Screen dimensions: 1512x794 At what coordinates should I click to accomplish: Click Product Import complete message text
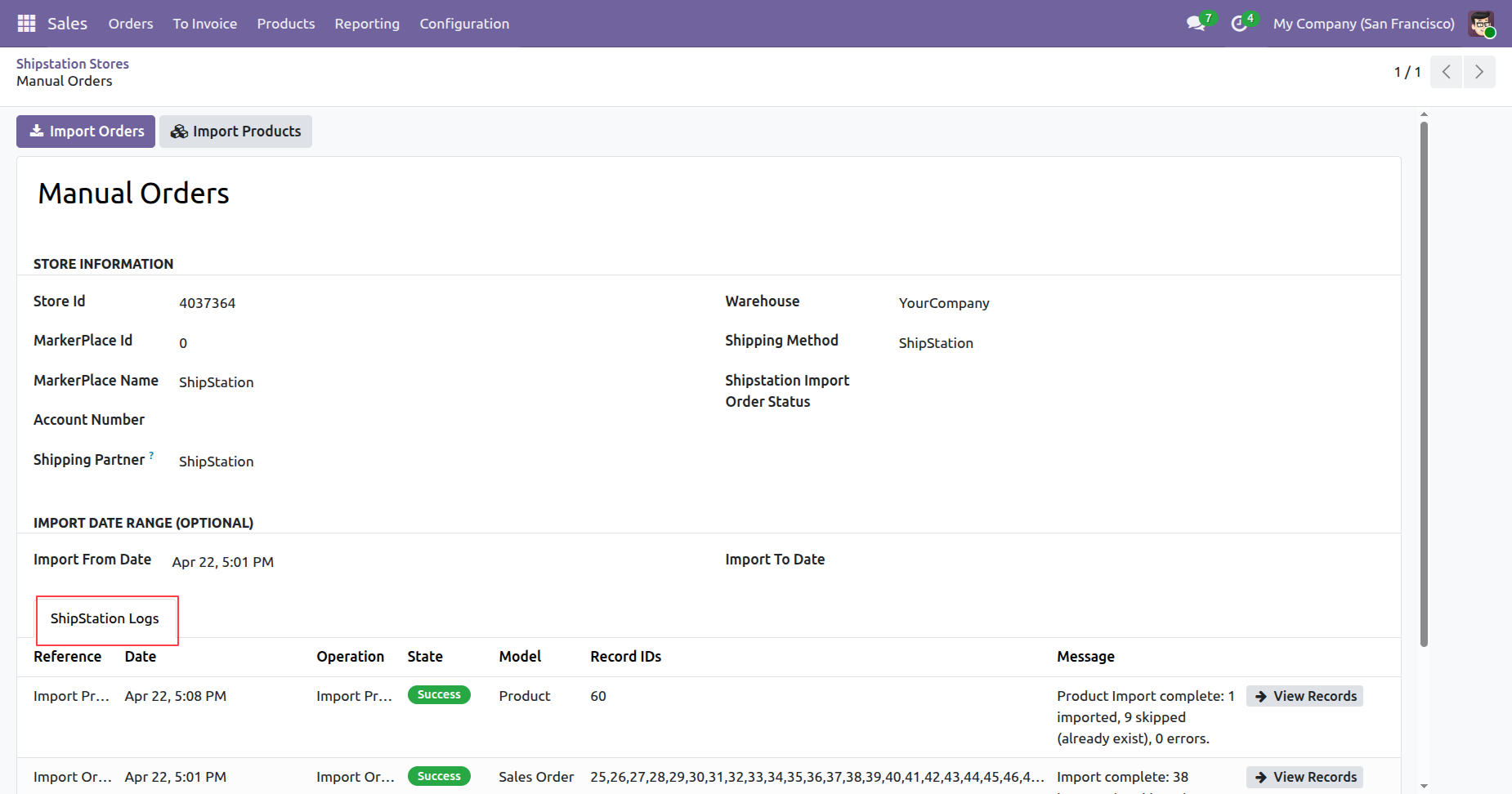click(1146, 717)
